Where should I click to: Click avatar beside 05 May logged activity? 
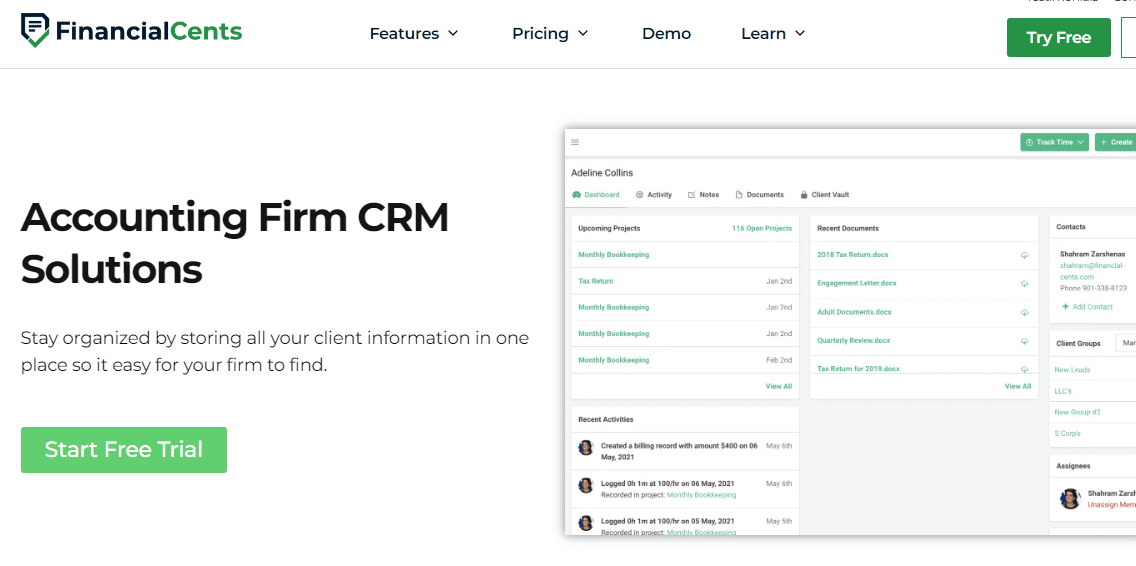click(586, 523)
